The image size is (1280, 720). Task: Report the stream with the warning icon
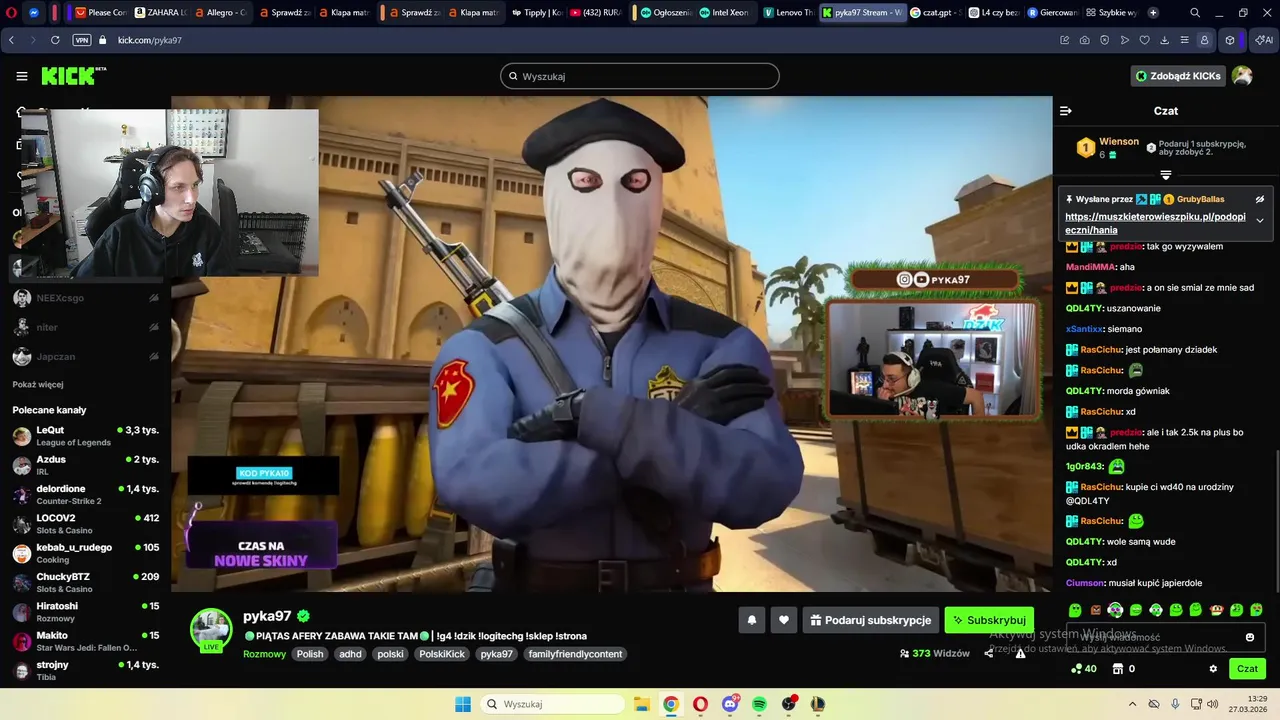(1020, 653)
